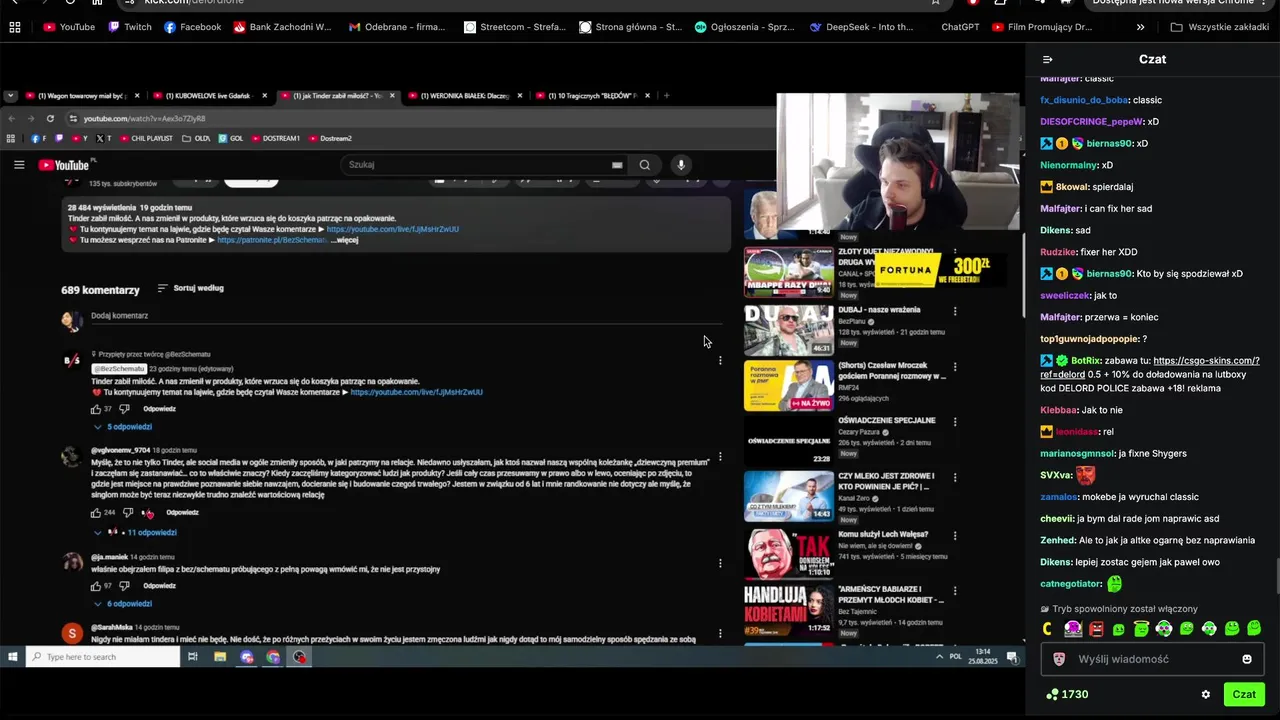The image size is (1280, 720).
Task: Open youtube.com/live link in description
Action: tap(393, 229)
